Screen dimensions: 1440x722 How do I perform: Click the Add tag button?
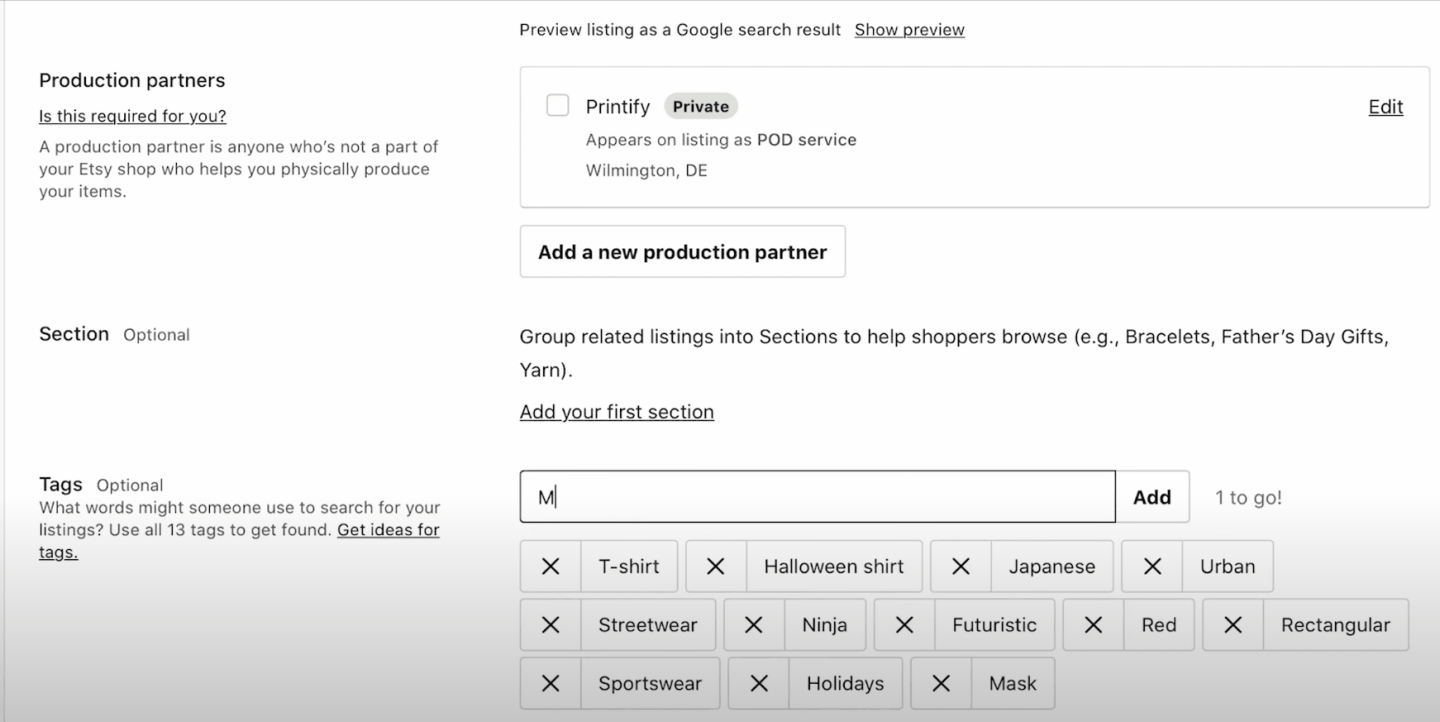tap(1152, 497)
